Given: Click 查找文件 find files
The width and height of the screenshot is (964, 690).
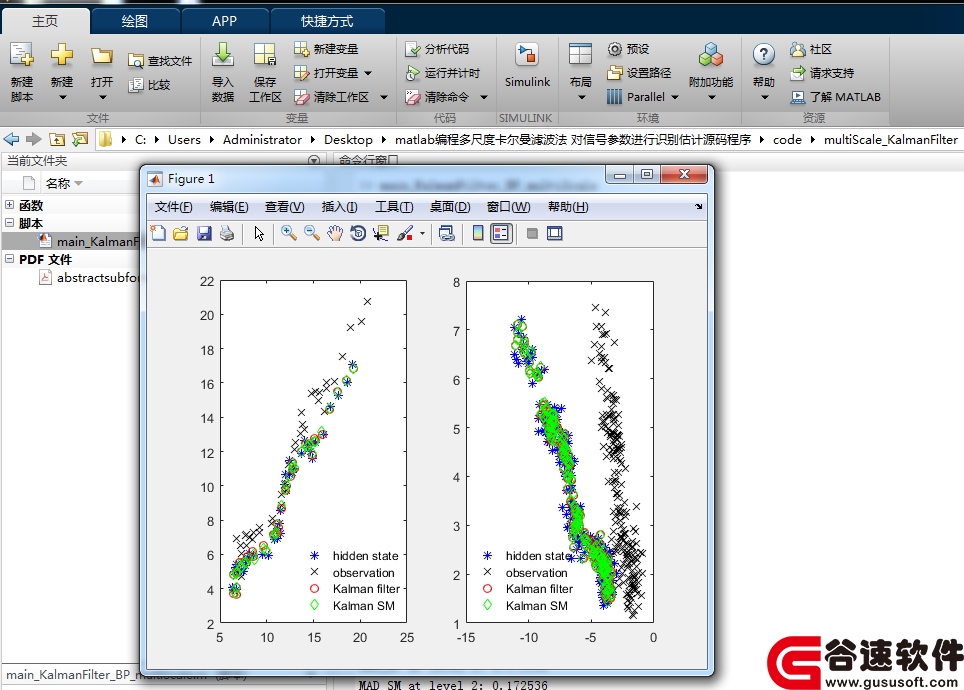Looking at the screenshot, I should [x=160, y=61].
